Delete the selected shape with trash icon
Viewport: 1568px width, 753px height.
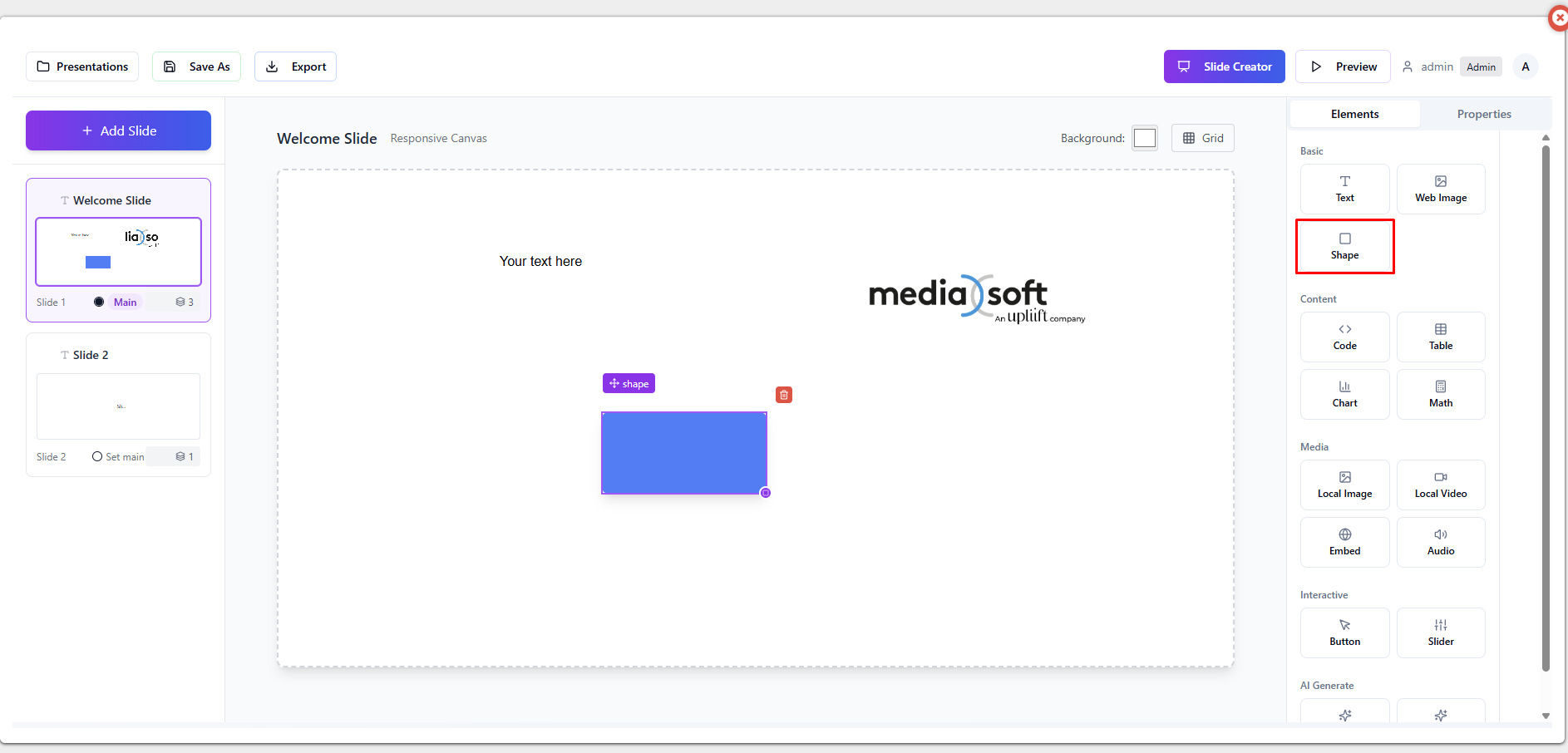click(783, 395)
